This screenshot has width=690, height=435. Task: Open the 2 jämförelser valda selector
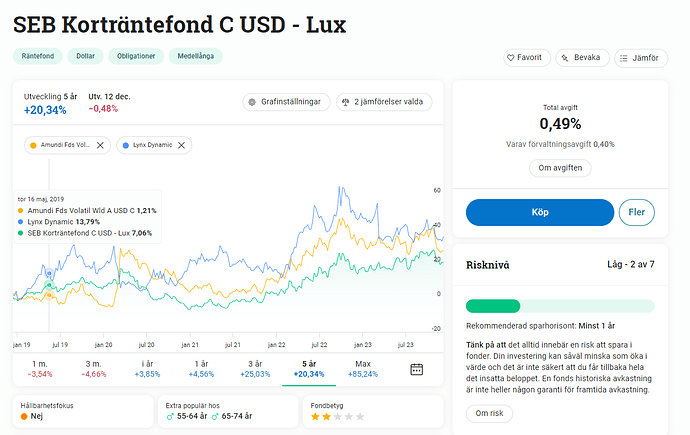pos(384,102)
